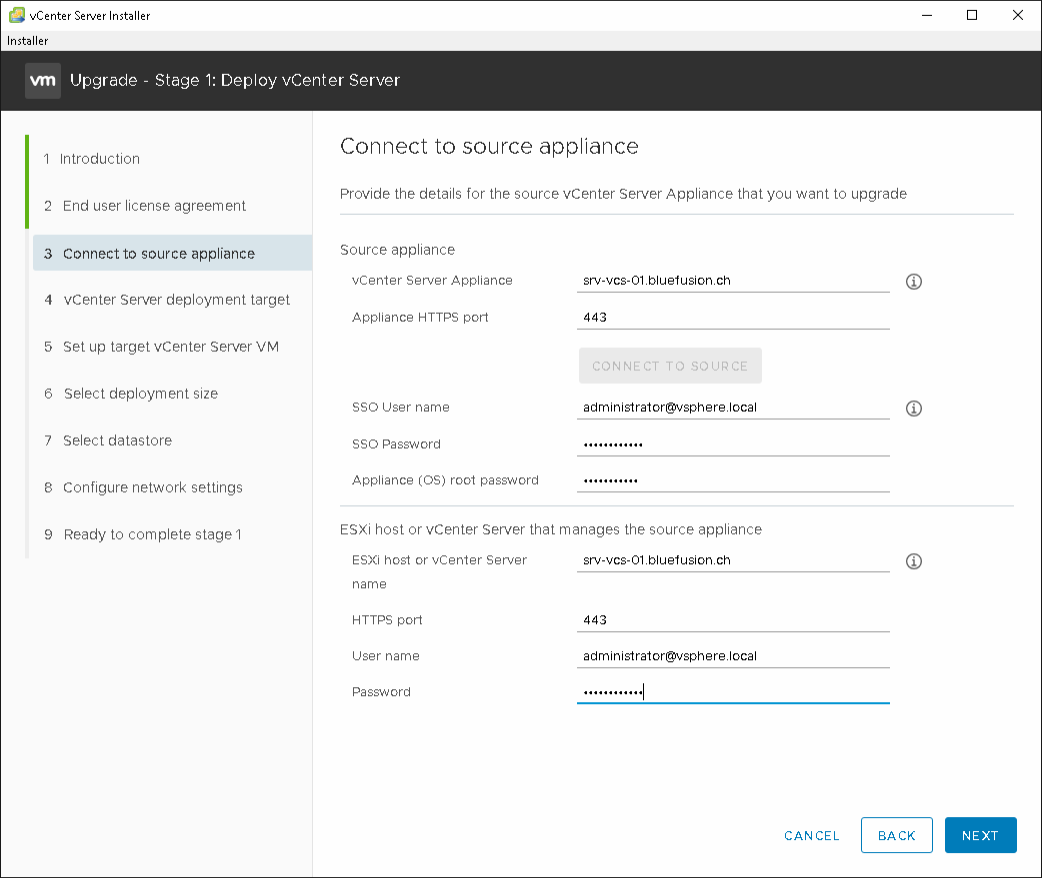Viewport: 1042px width, 878px height.
Task: Cancel the upgrade wizard
Action: point(812,836)
